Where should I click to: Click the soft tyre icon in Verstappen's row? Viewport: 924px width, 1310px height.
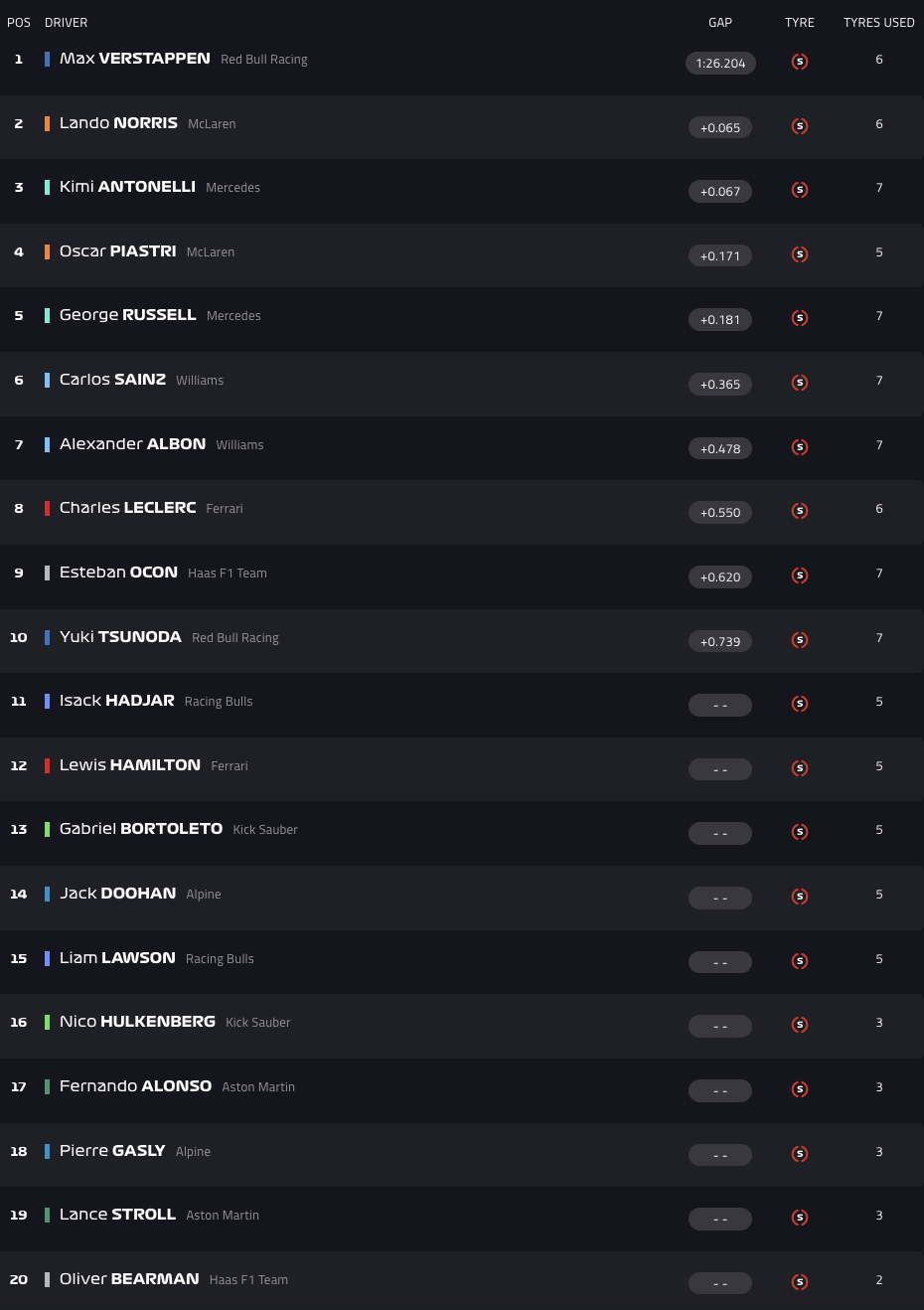pyautogui.click(x=800, y=62)
